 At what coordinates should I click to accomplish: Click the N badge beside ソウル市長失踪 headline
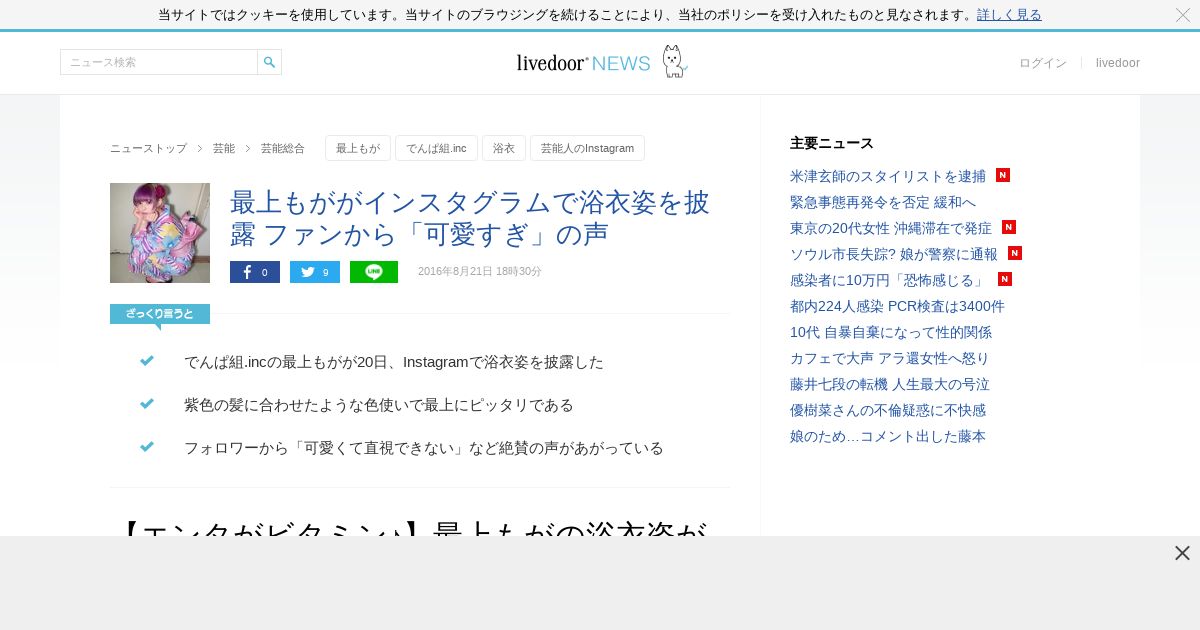point(1015,253)
